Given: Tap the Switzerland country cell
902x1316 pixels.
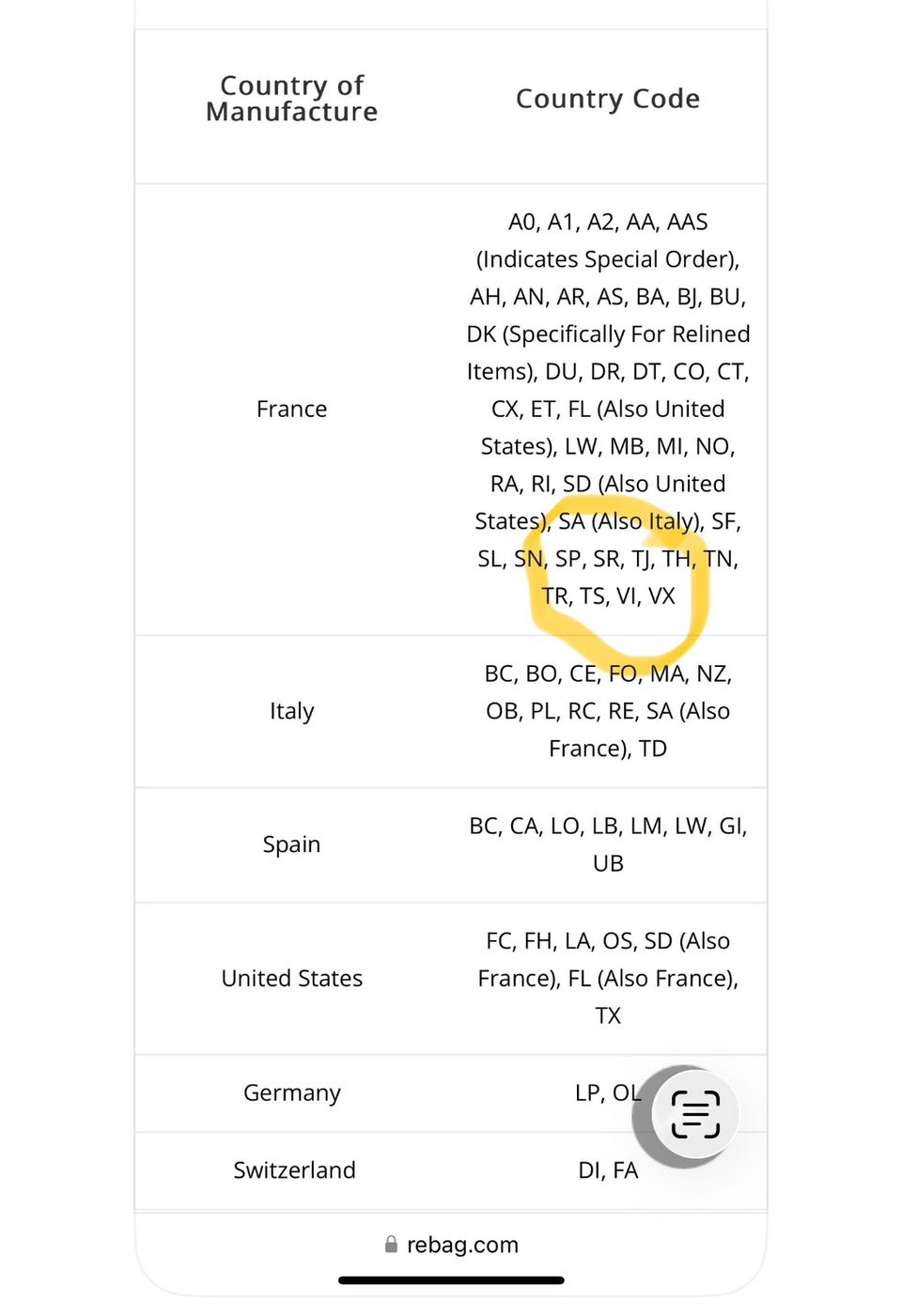Looking at the screenshot, I should 294,1169.
